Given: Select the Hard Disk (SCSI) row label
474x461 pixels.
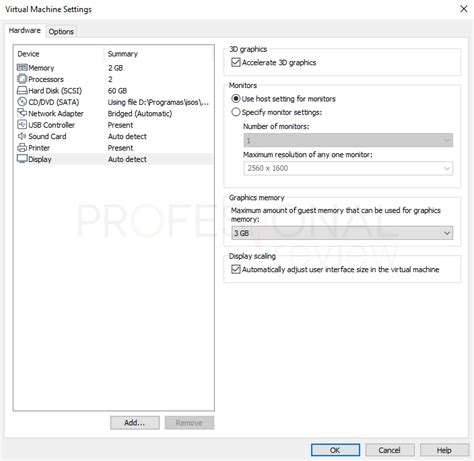Looking at the screenshot, I should tap(55, 91).
